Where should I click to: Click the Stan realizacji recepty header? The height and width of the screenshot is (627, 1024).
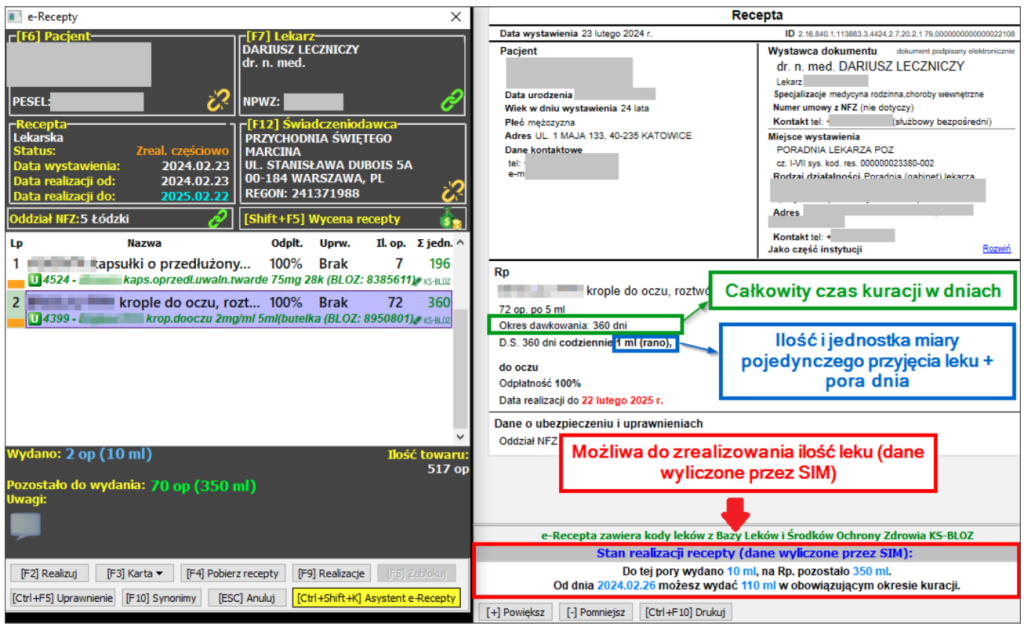click(754, 553)
